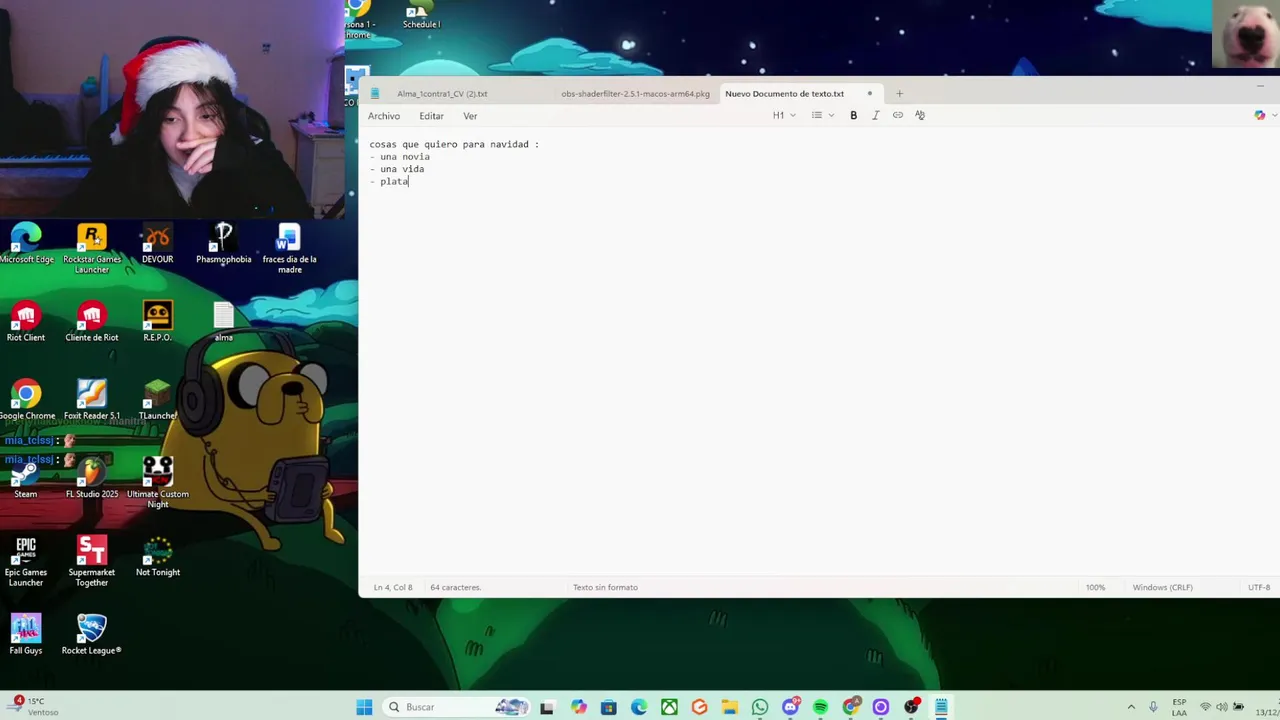Image resolution: width=1280 pixels, height=720 pixels.
Task: Select the Phasmophobia desktop icon
Action: tap(223, 243)
